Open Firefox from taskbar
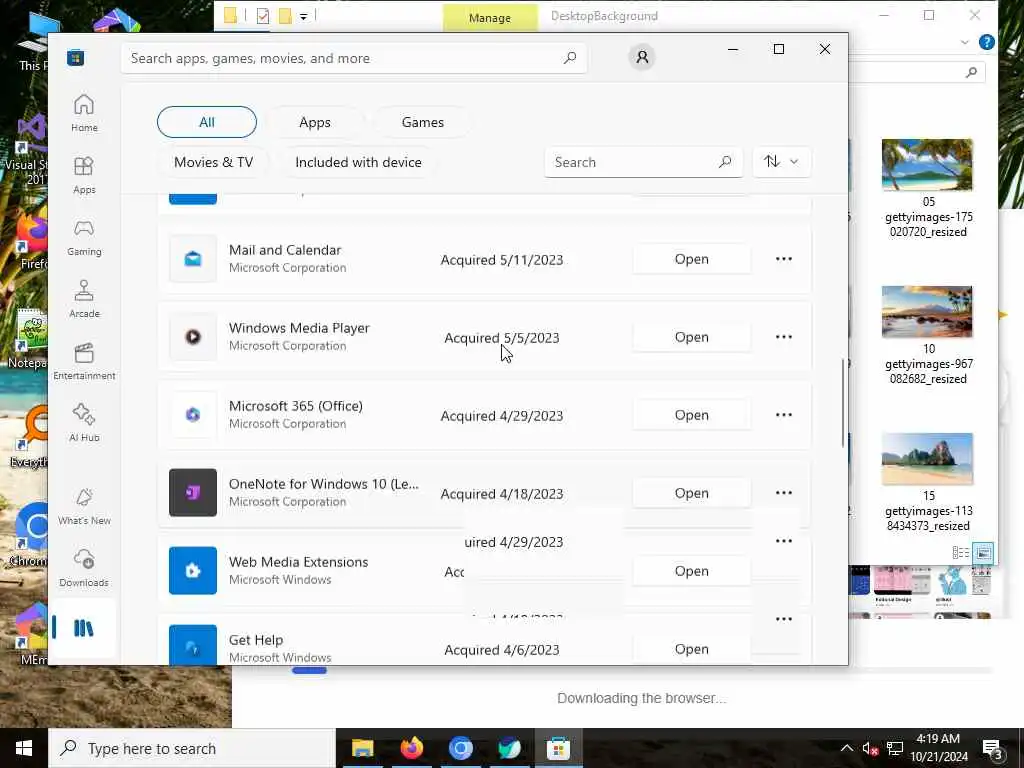The height and width of the screenshot is (768, 1024). coord(411,748)
